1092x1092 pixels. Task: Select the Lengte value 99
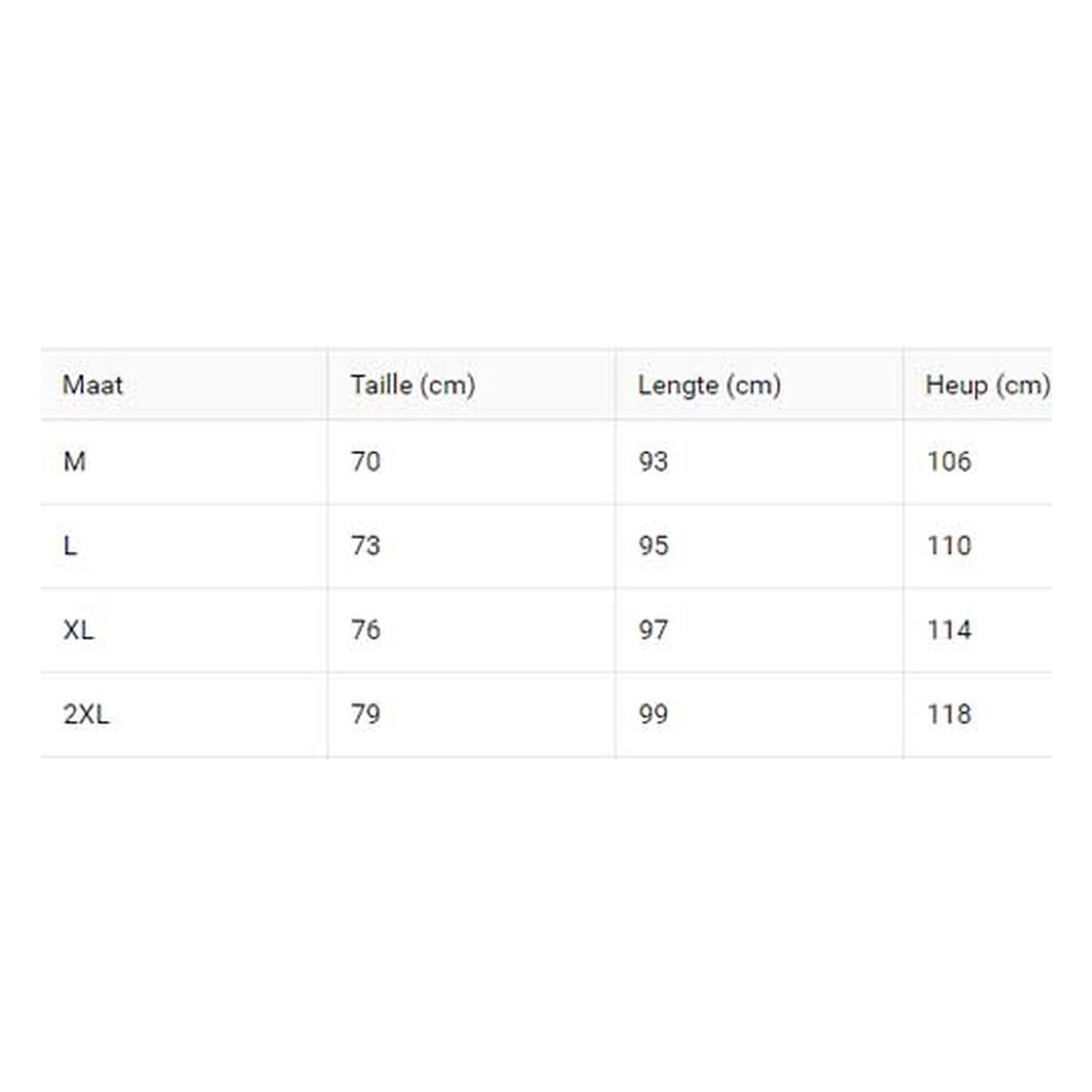coord(653,714)
